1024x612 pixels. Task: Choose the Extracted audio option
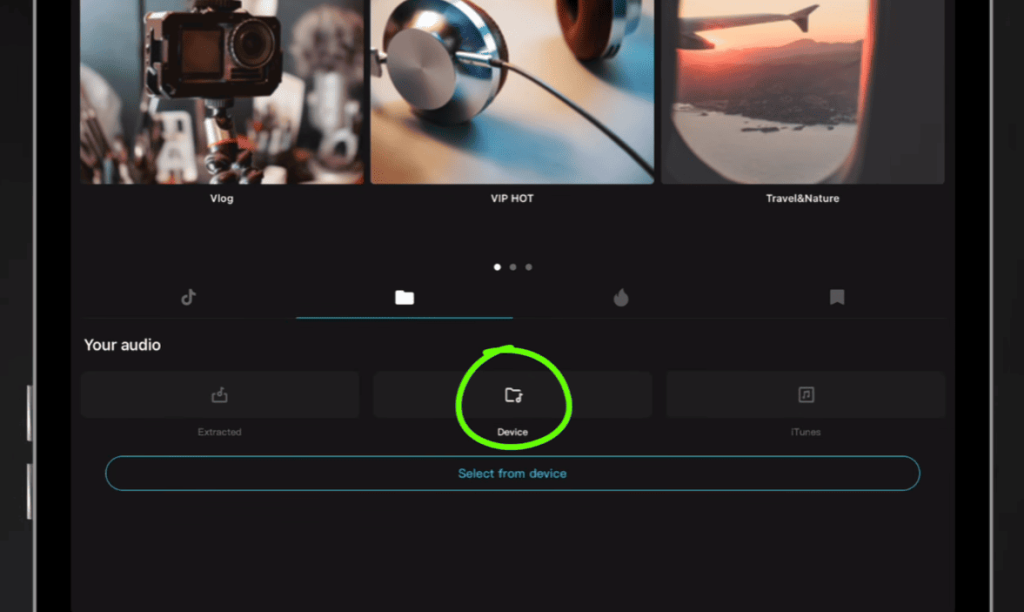(x=220, y=395)
